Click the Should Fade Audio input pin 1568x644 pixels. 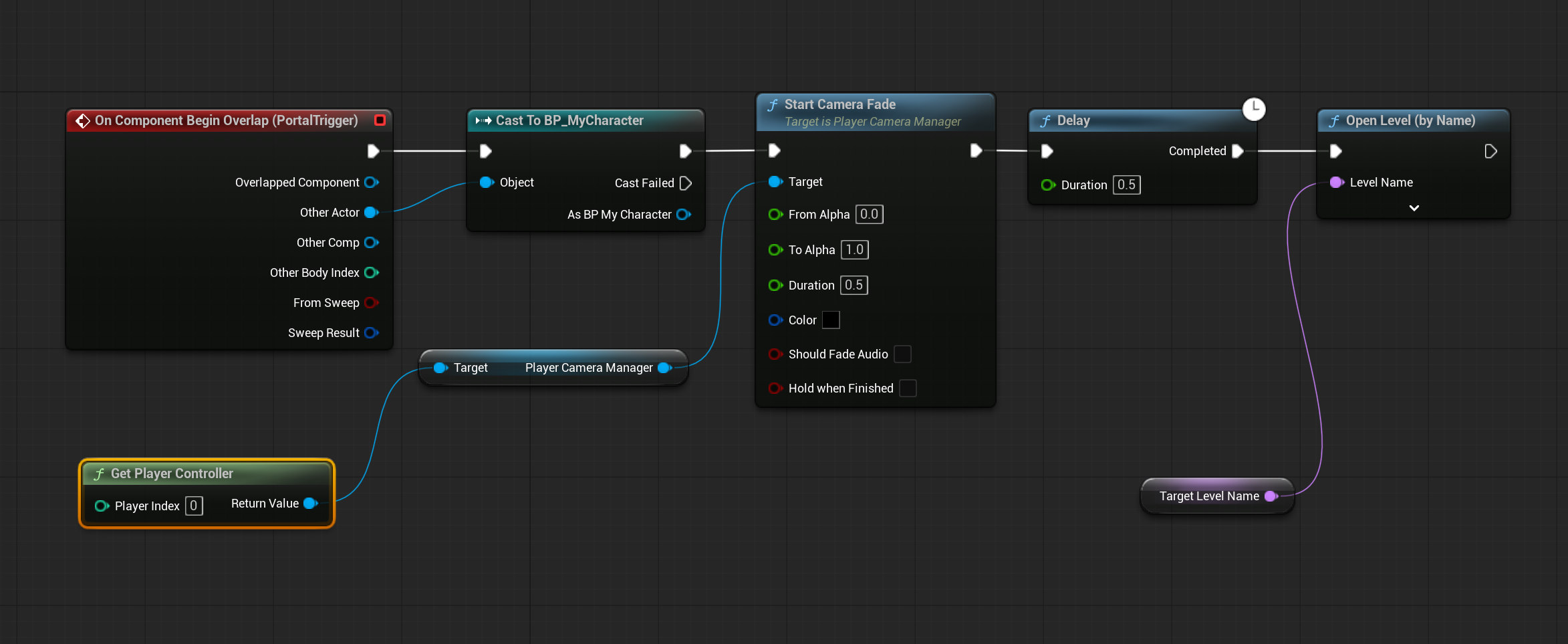pyautogui.click(x=775, y=354)
